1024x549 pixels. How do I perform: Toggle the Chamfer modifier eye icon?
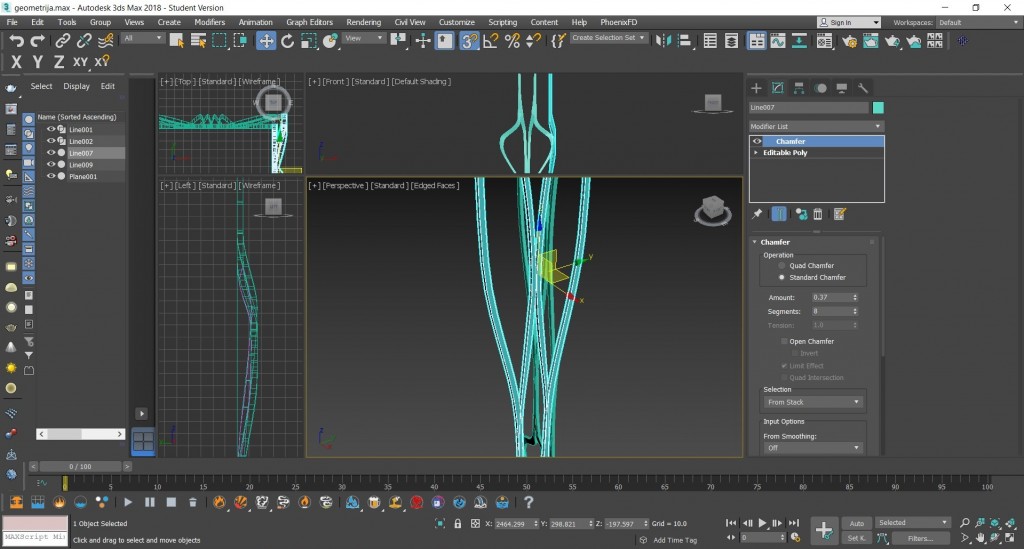tap(757, 141)
